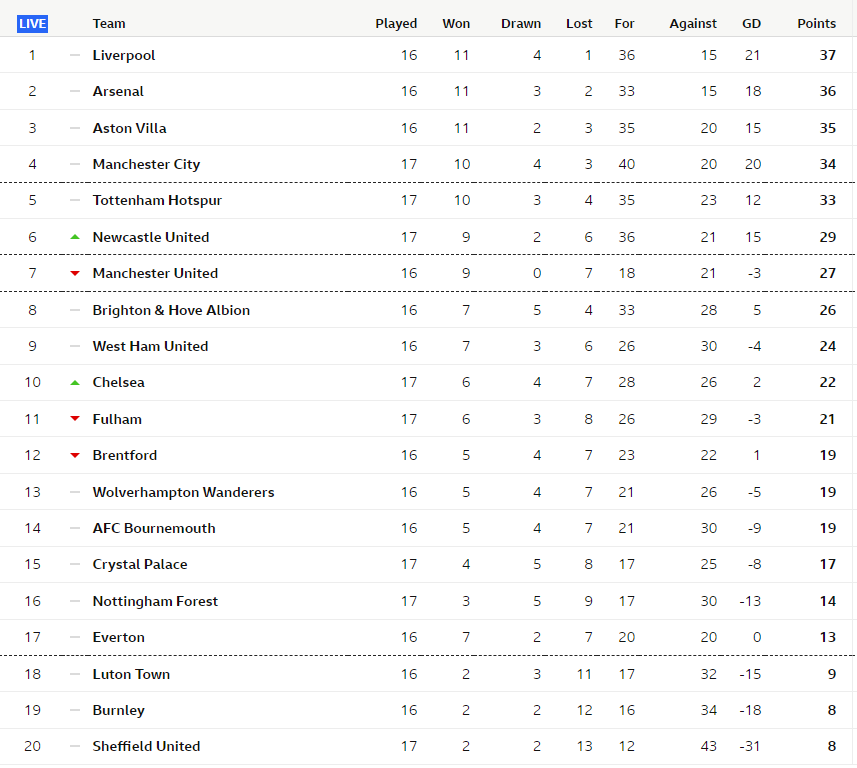The width and height of the screenshot is (857, 768).
Task: Open the Everton team link
Action: [119, 637]
